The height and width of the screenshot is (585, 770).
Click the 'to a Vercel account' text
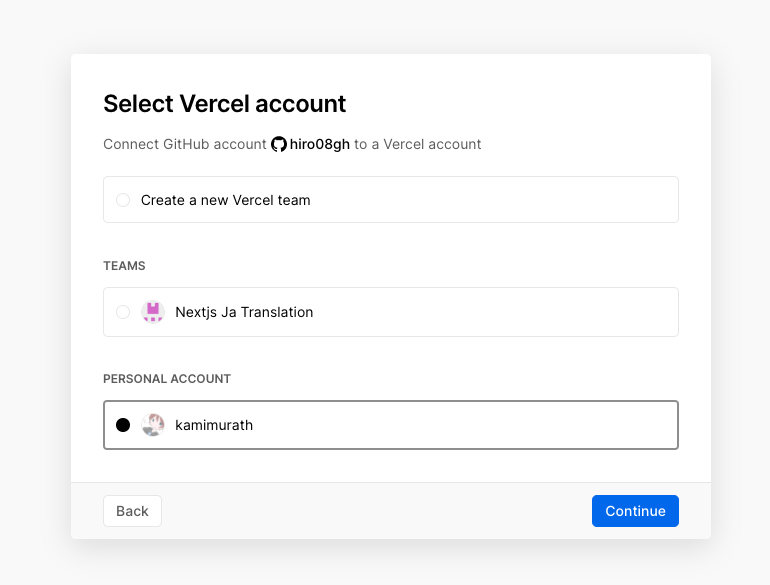(x=418, y=144)
